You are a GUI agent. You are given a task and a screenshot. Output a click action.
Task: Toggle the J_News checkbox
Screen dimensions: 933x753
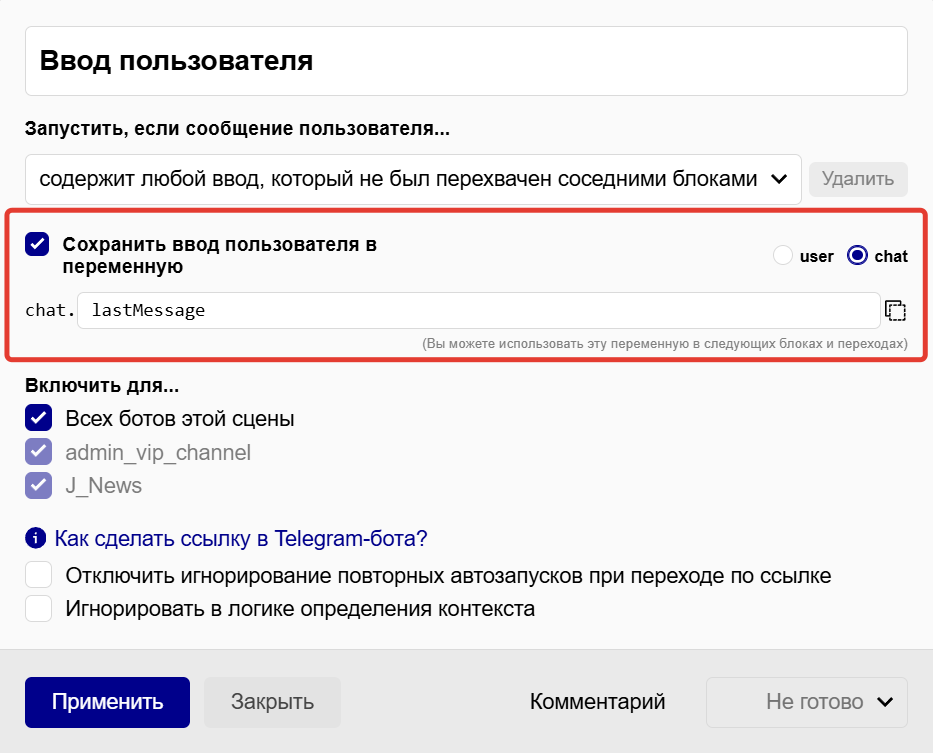(38, 486)
